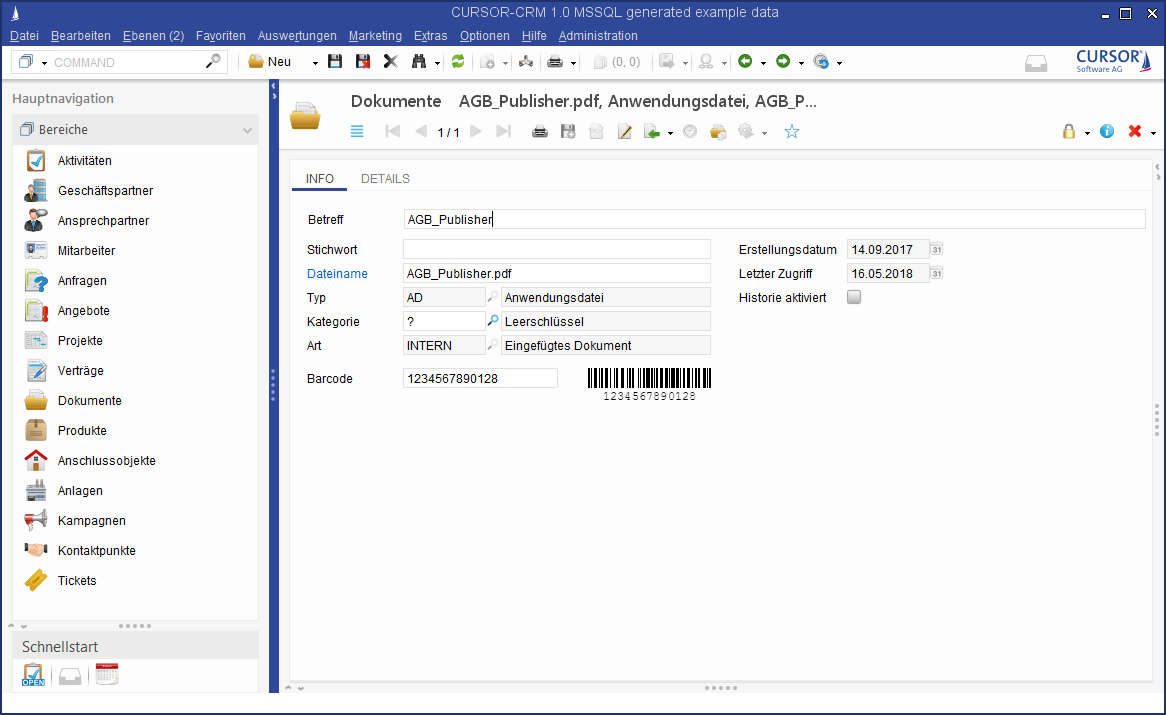Viewport: 1166px width, 715px height.
Task: Open Erstellungsdatum calendar picker
Action: [937, 249]
